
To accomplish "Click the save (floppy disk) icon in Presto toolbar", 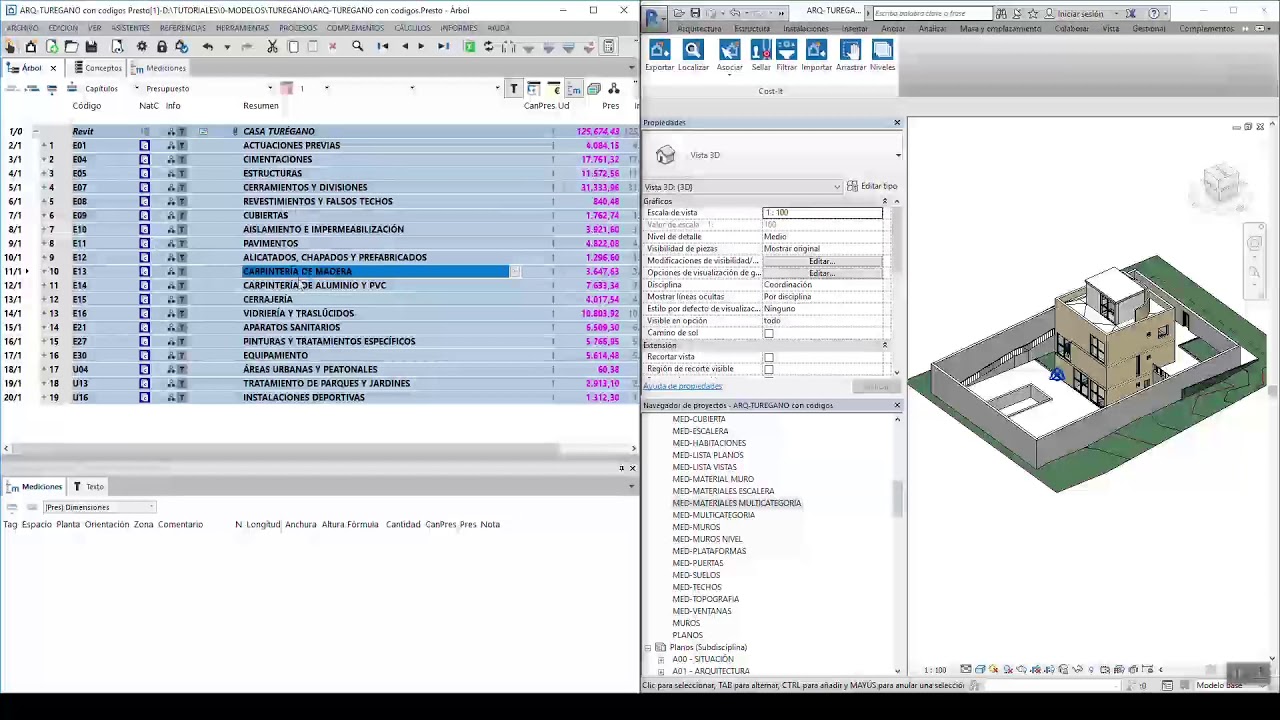I will [91, 47].
